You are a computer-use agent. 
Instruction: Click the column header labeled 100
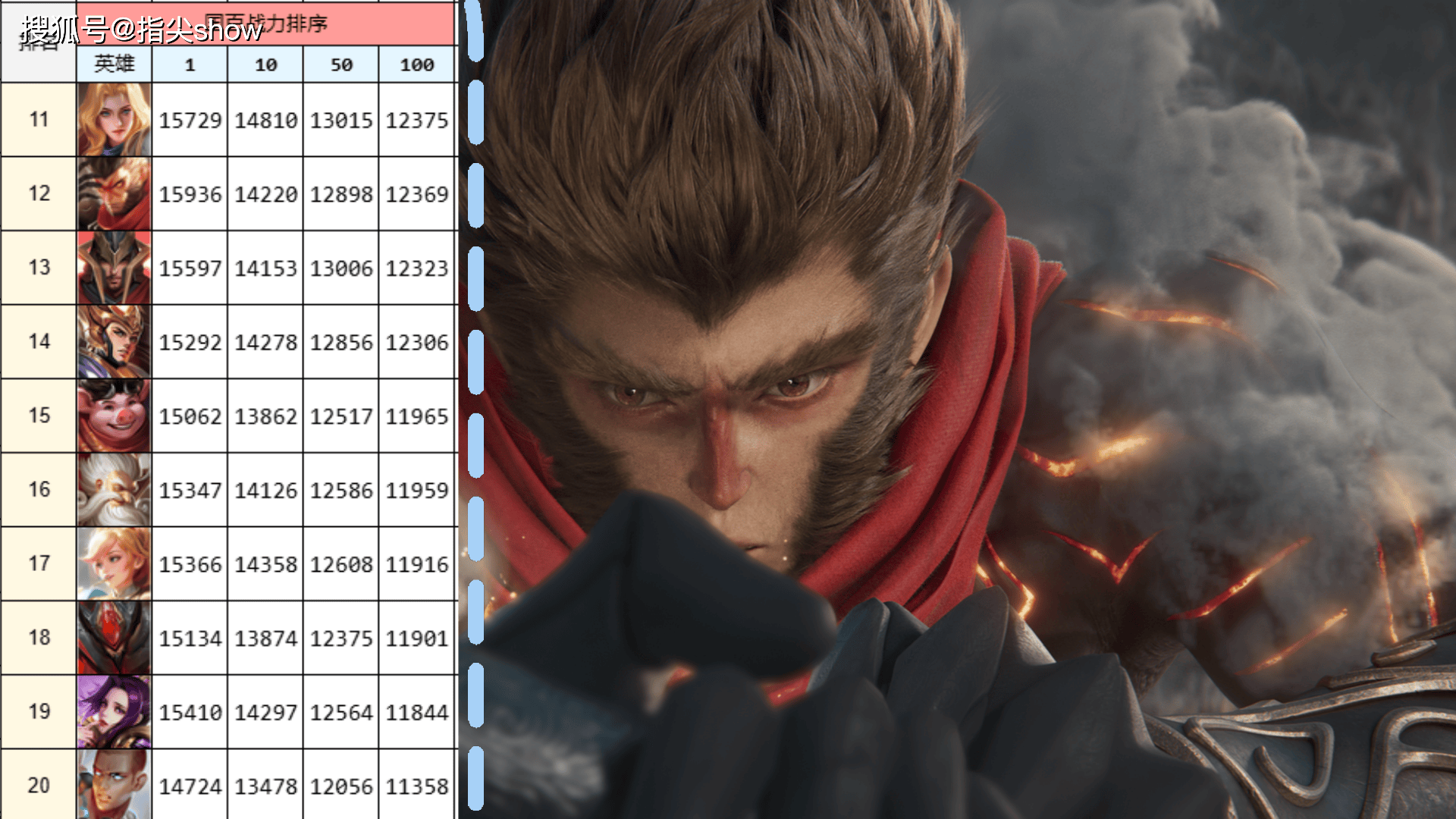417,64
